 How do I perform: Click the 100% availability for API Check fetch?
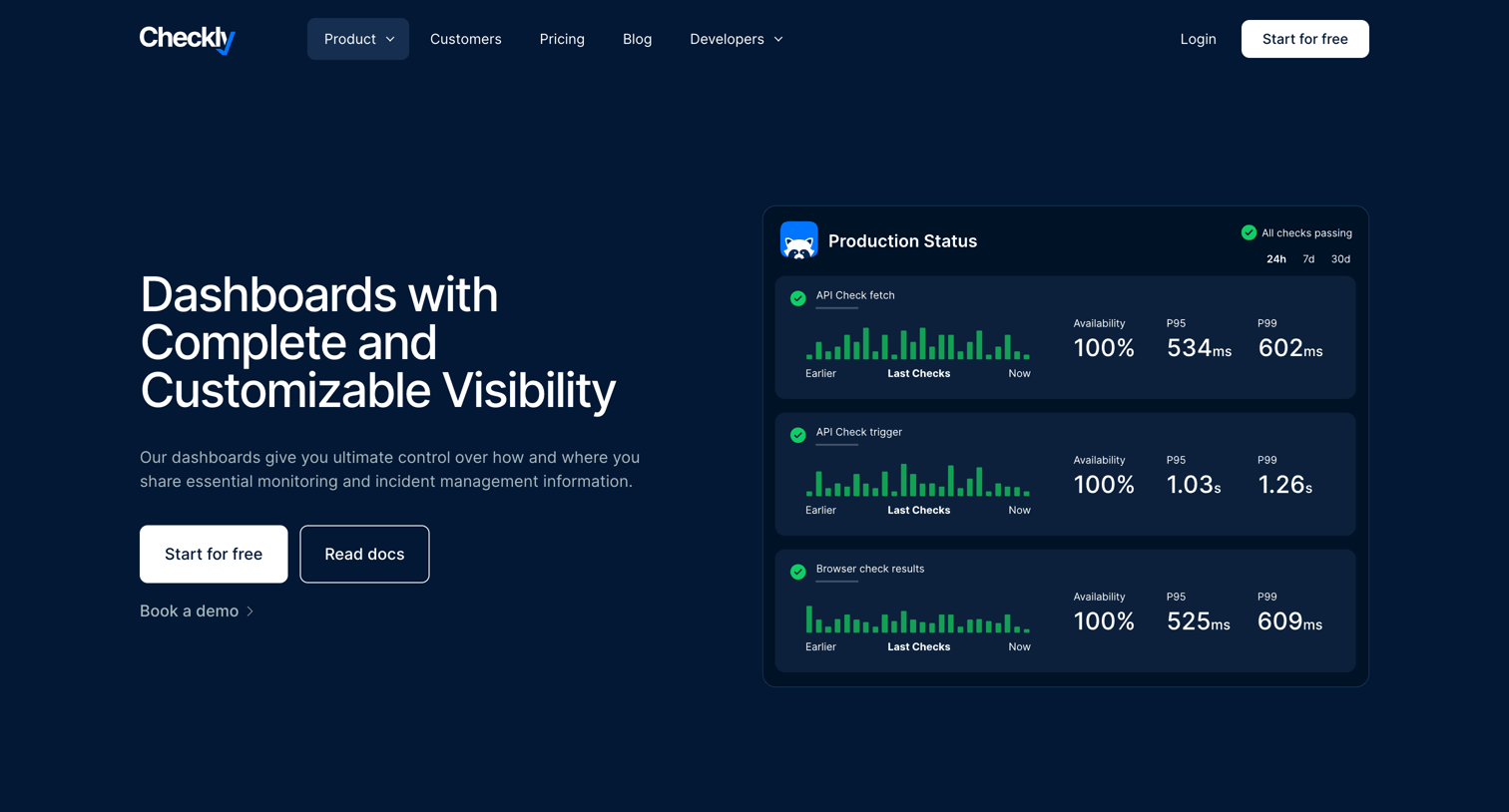pyautogui.click(x=1104, y=348)
